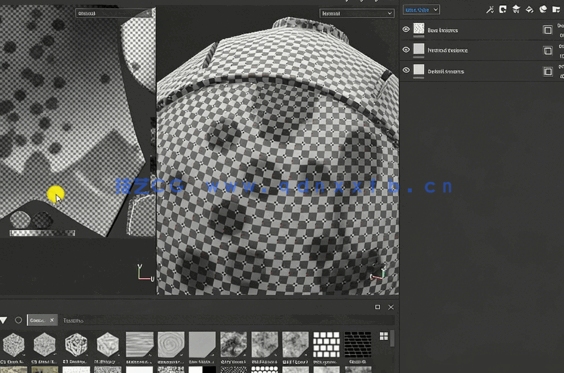Viewport: 564px width, 373px height.
Task: Open the 3D viewport mode dropdown
Action: point(357,13)
